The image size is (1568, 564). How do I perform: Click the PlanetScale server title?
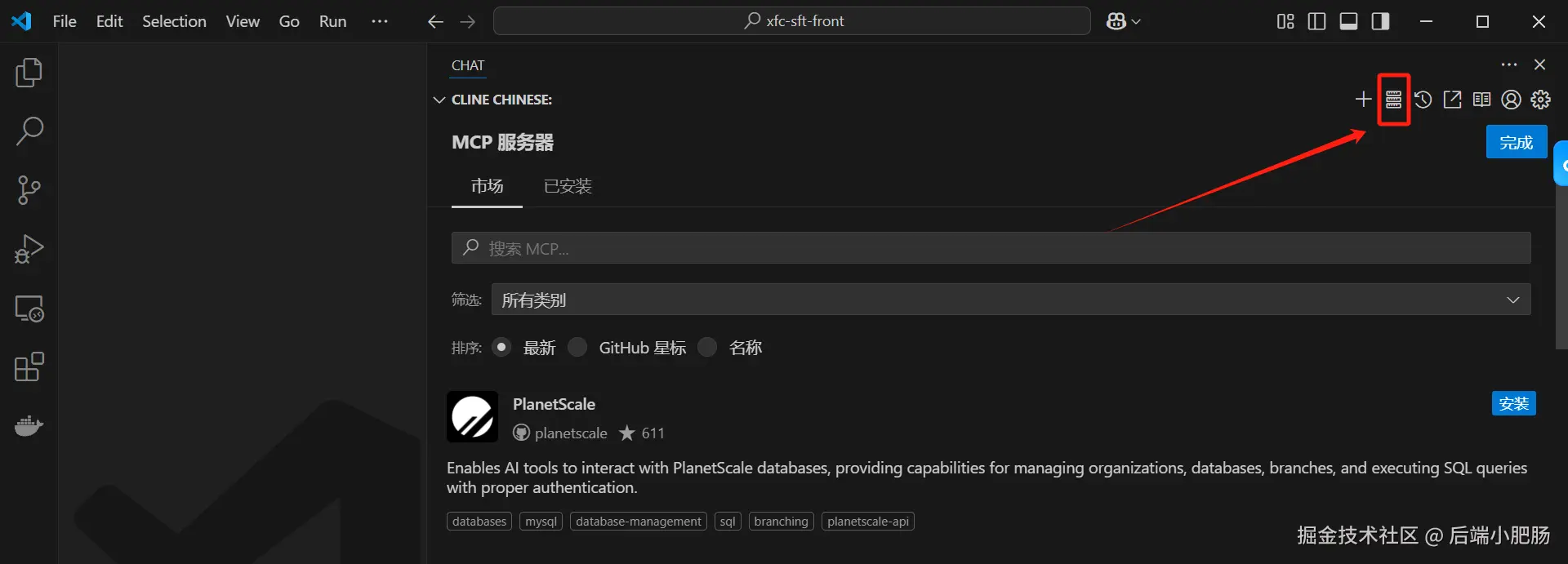pyautogui.click(x=554, y=404)
